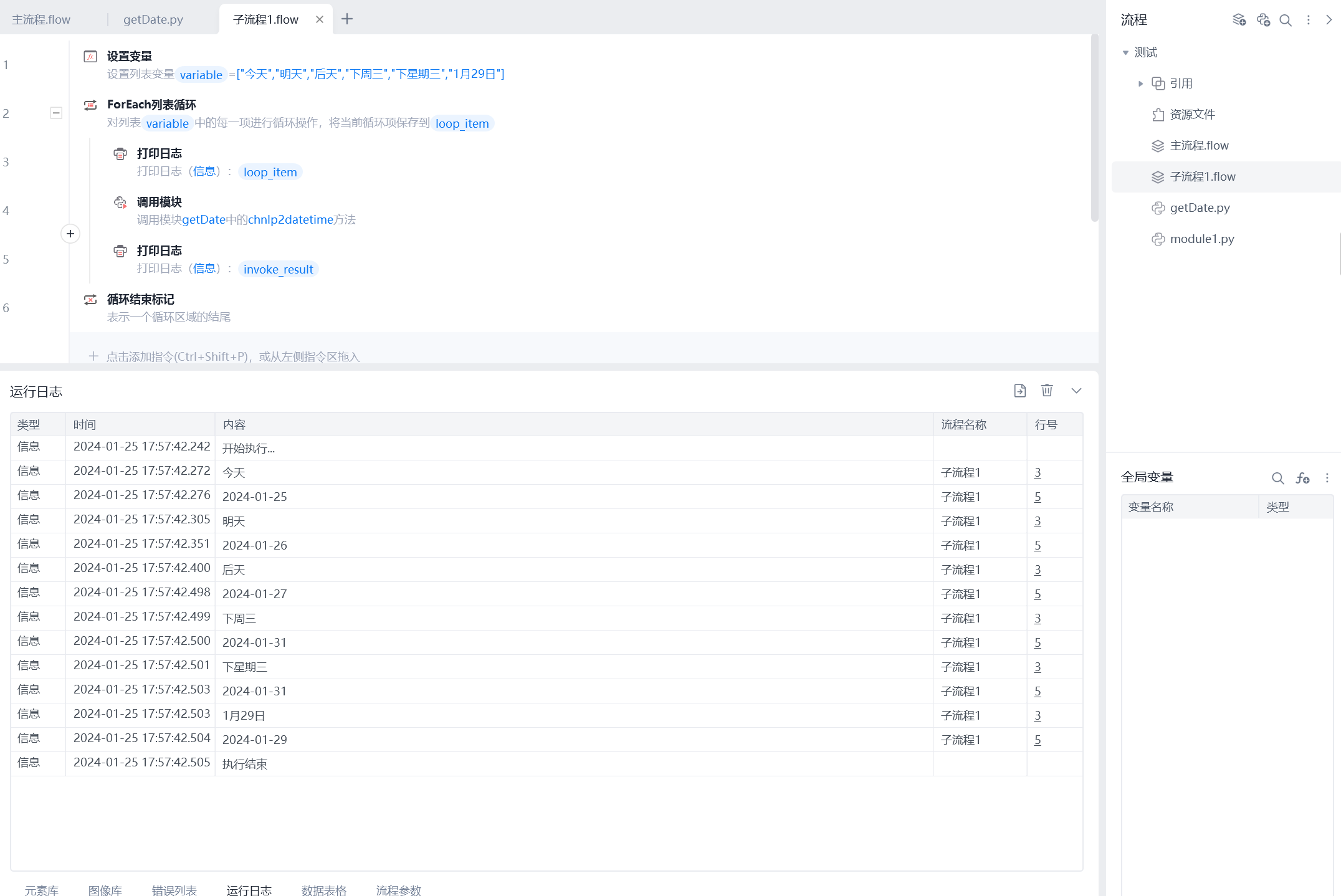Click plus button to insert a command

[x=70, y=234]
